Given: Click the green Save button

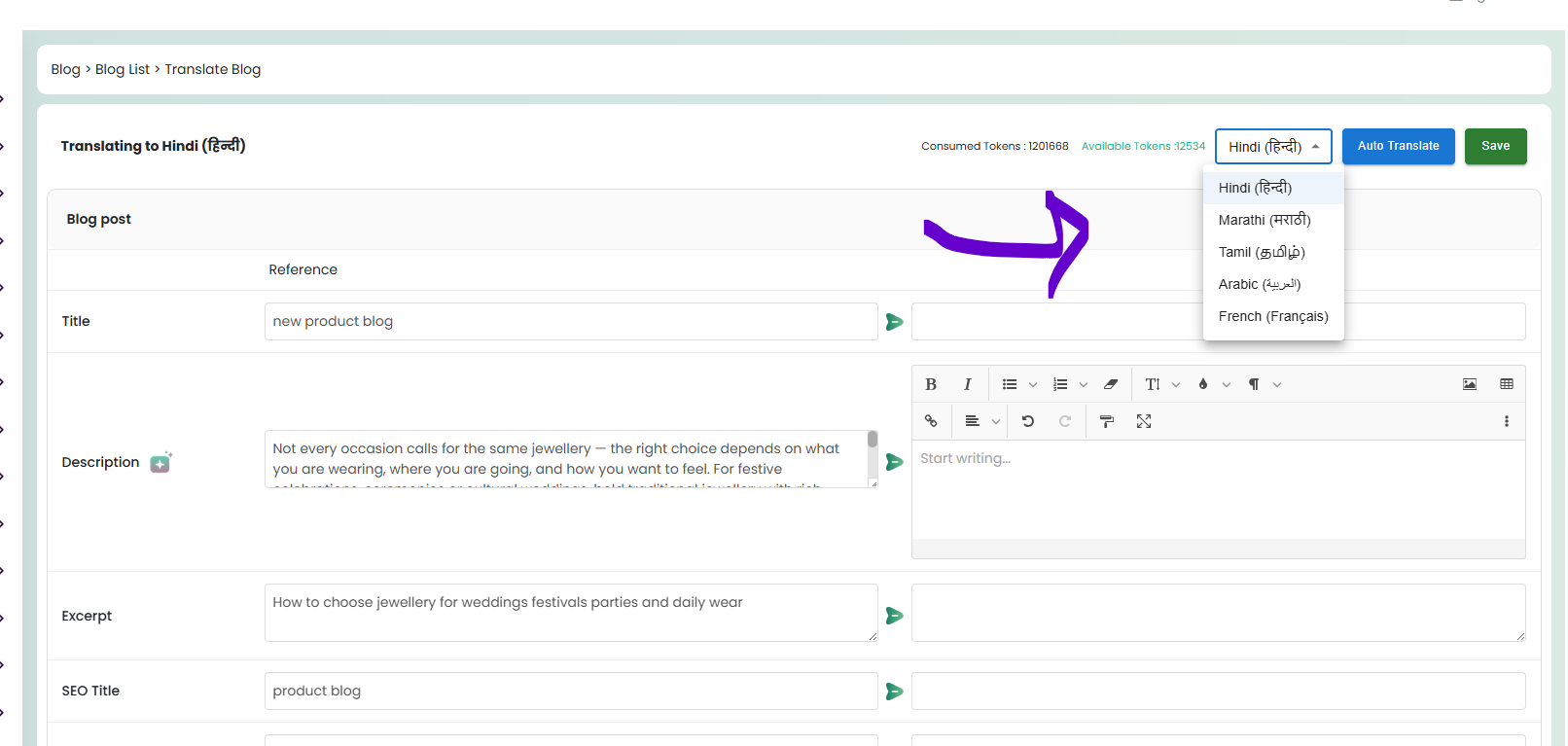Looking at the screenshot, I should (x=1495, y=146).
